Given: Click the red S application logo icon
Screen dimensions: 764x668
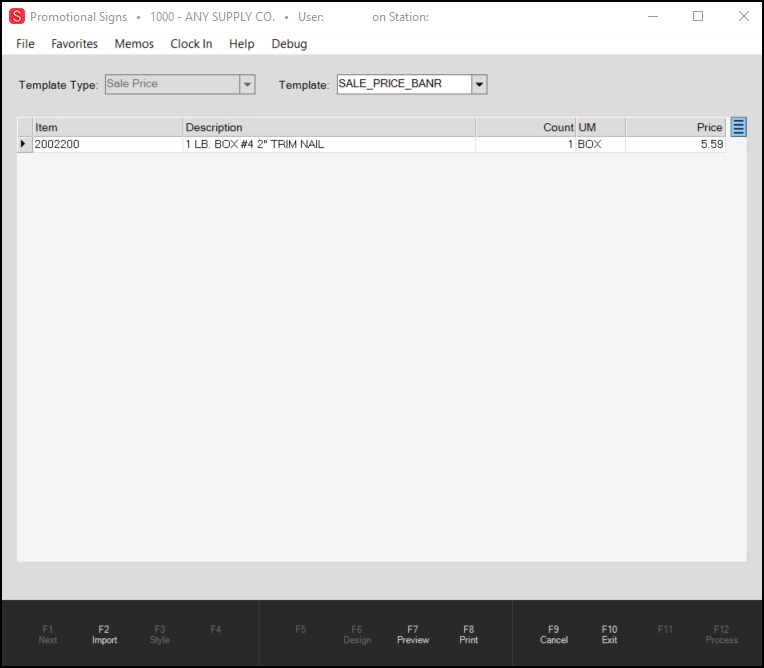Looking at the screenshot, I should tap(16, 17).
